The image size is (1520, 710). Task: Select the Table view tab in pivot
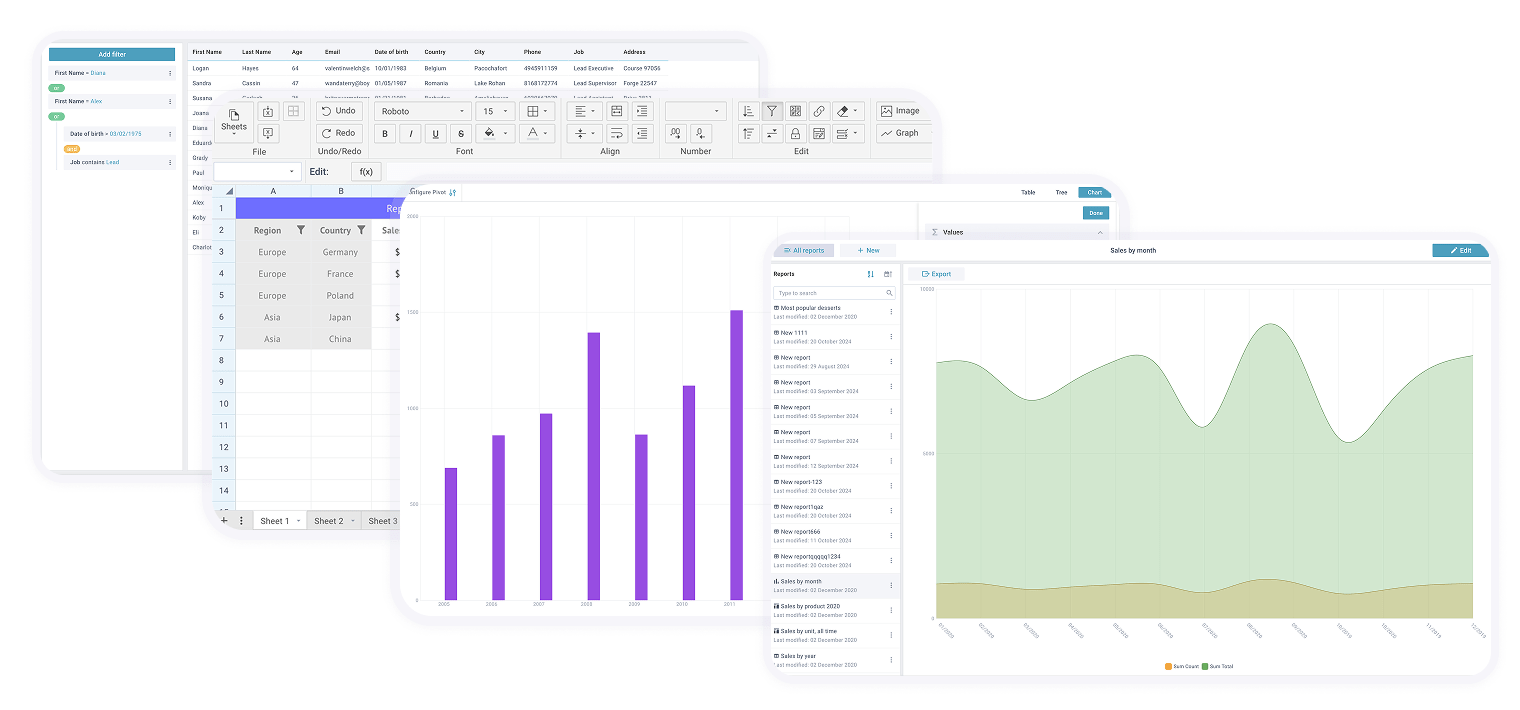click(1028, 192)
